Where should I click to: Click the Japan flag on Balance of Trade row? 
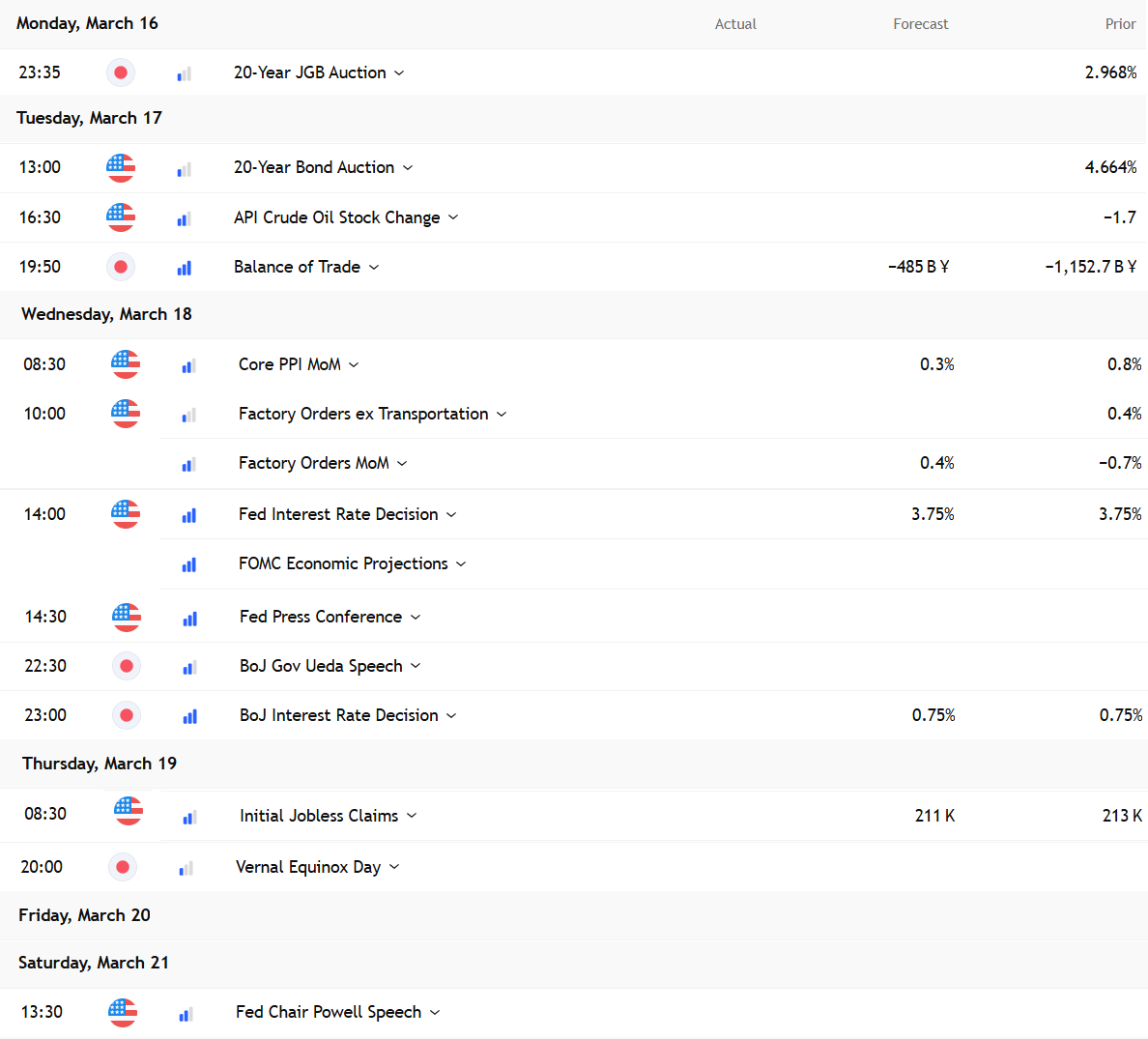(121, 267)
